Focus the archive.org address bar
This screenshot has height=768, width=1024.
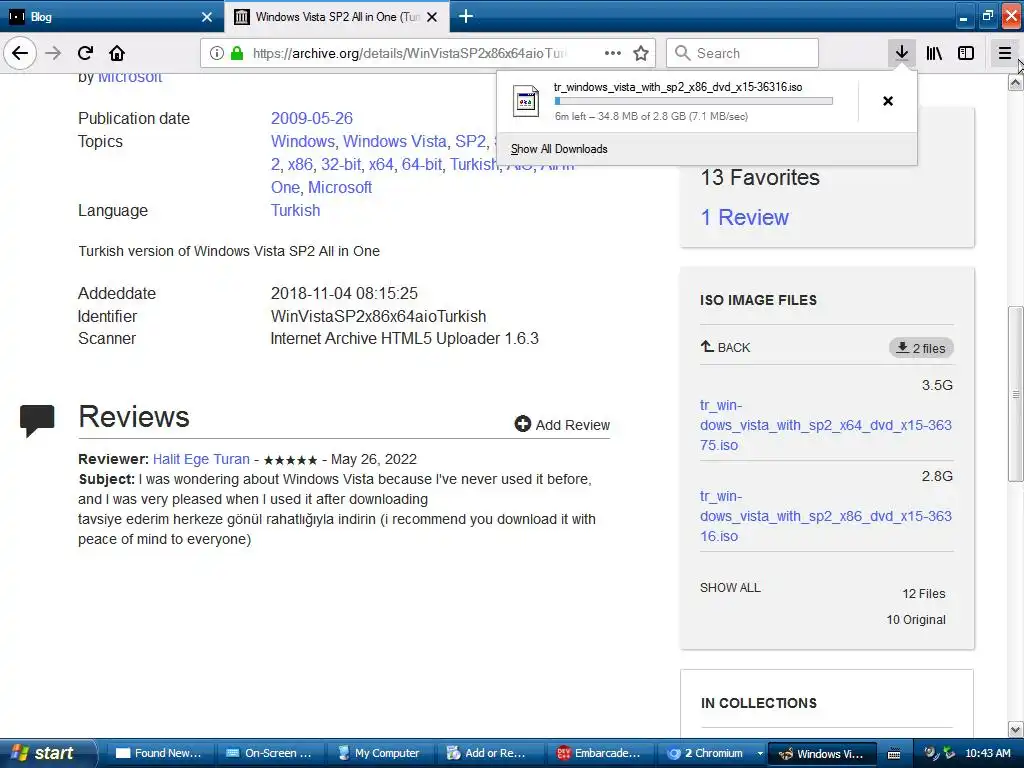[409, 53]
